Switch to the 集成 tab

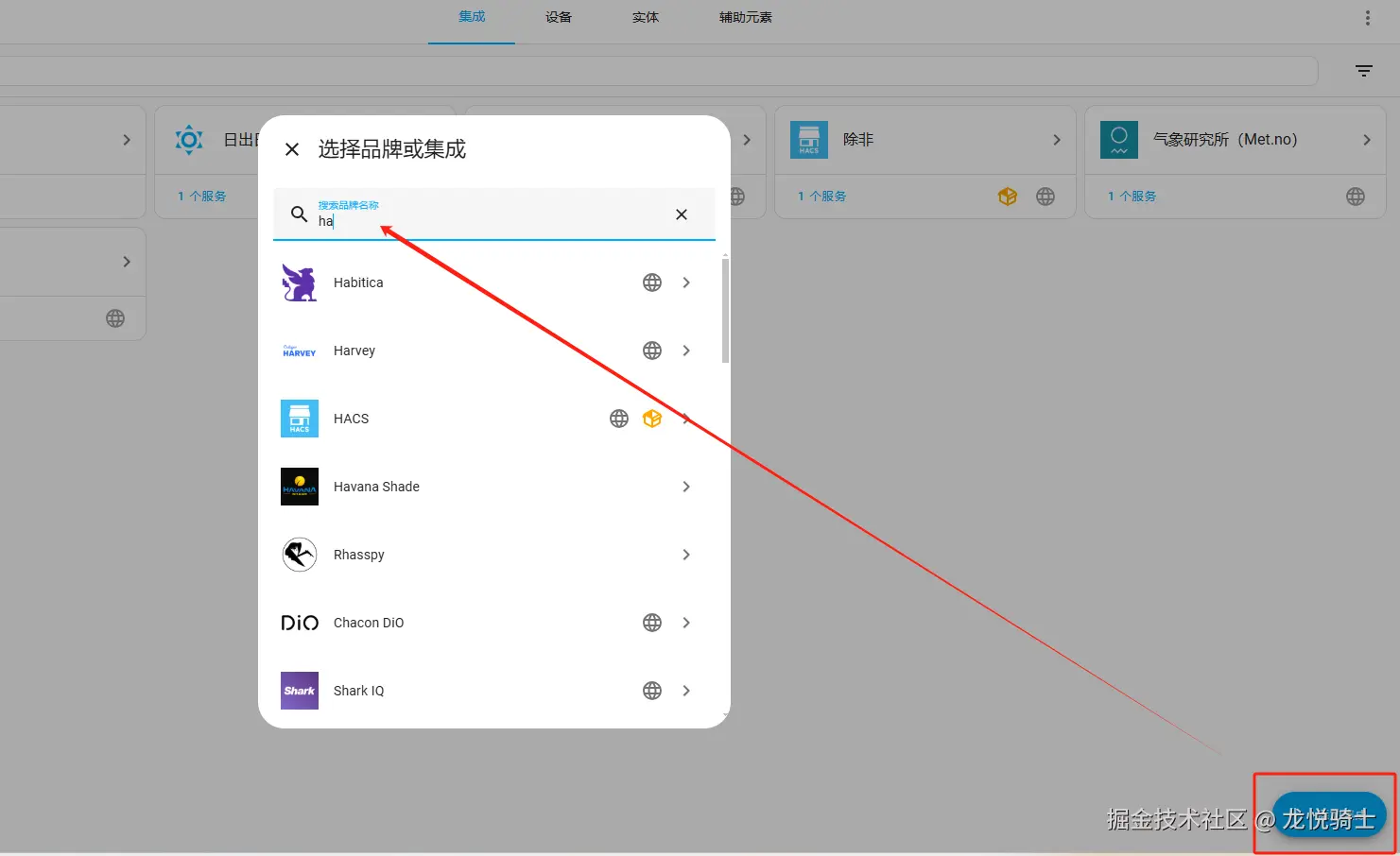472,17
